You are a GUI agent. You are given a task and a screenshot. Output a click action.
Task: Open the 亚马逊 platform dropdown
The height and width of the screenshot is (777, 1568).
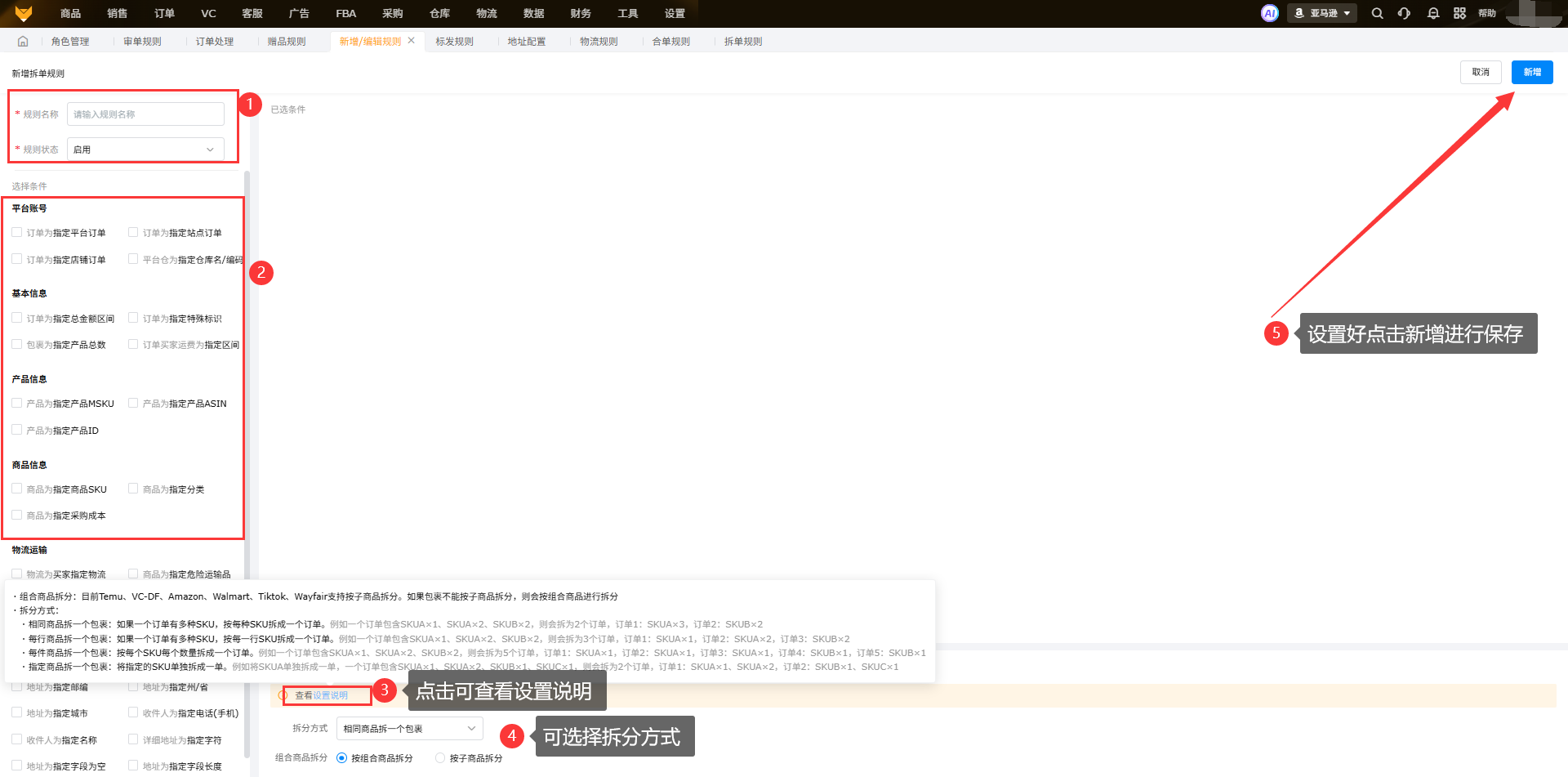pyautogui.click(x=1322, y=13)
